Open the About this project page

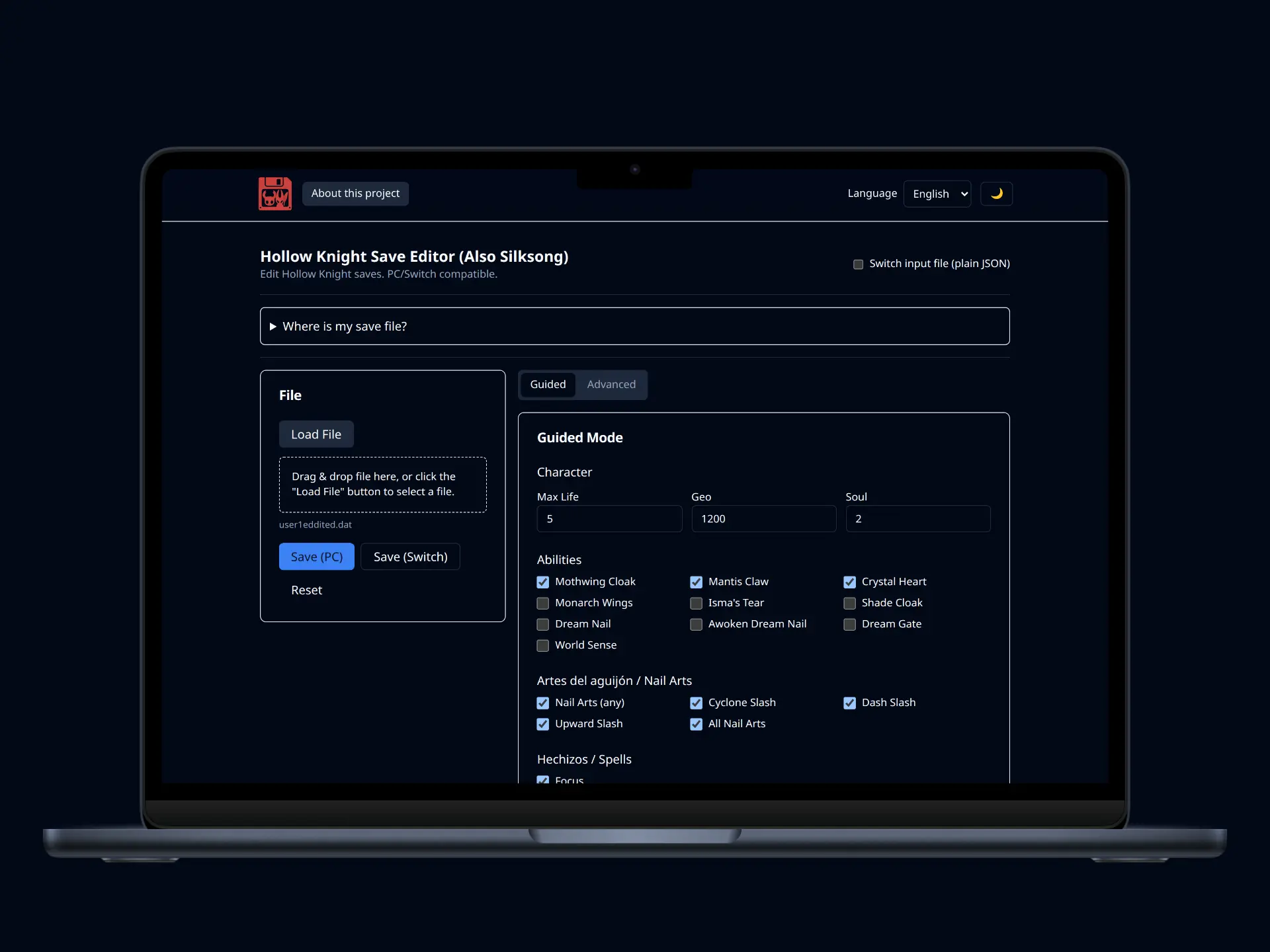tap(355, 194)
